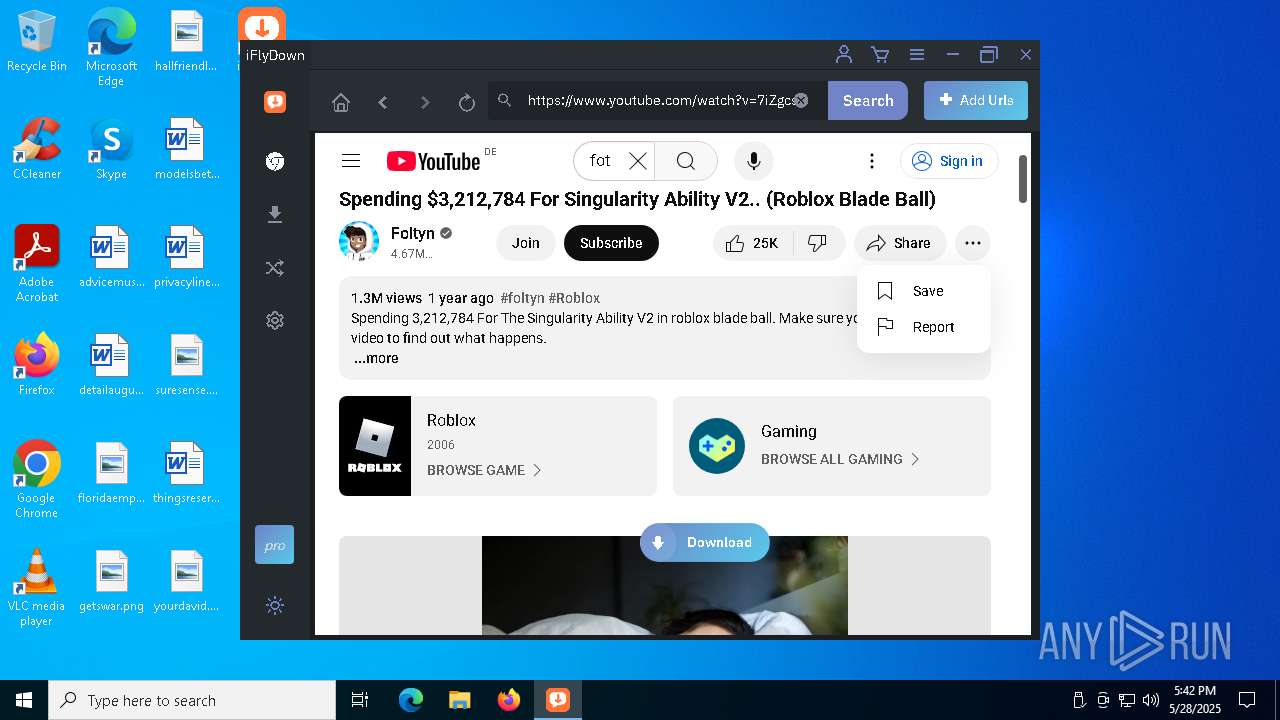Toggle the more actions three-dot button
This screenshot has width=1280, height=720.
pos(973,243)
